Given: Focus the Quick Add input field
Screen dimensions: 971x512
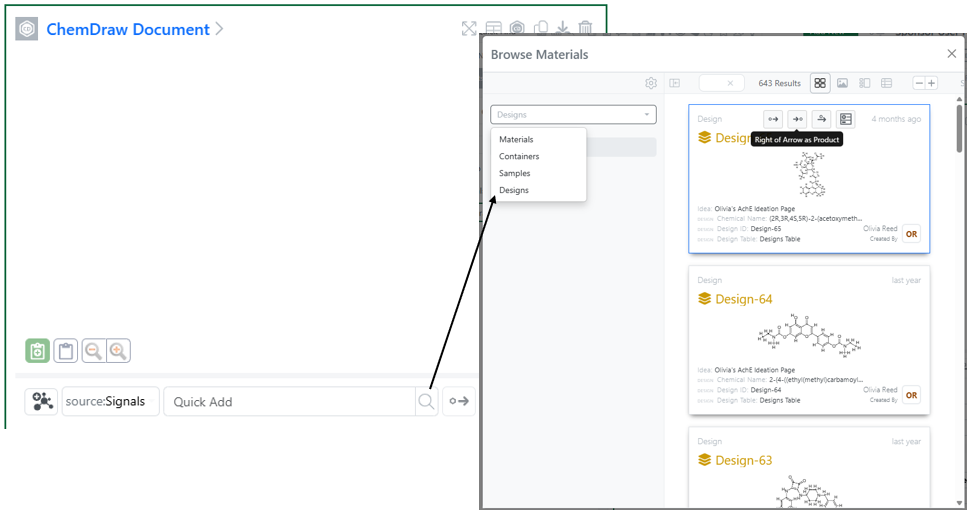Looking at the screenshot, I should click(289, 401).
